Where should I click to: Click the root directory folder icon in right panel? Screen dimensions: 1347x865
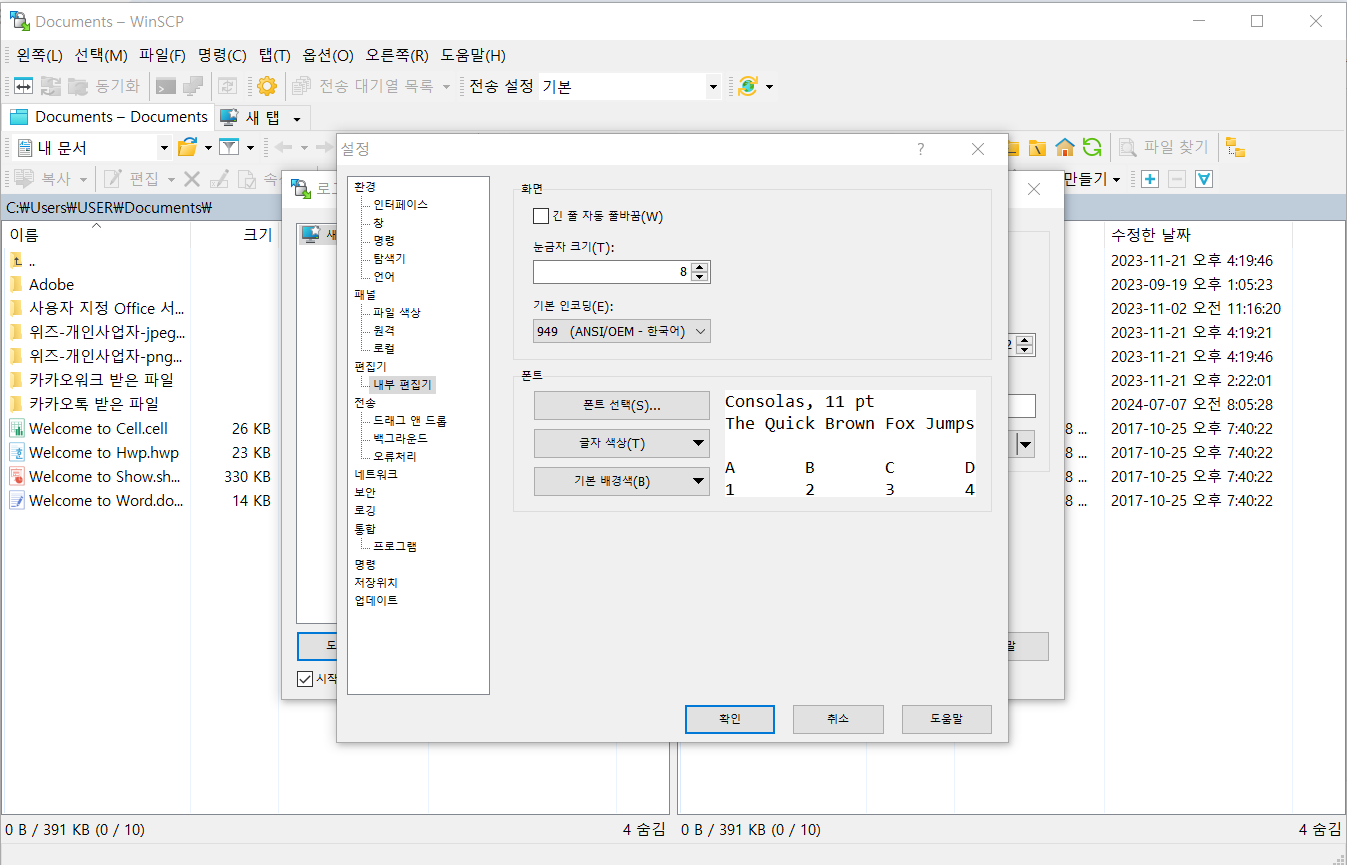(1038, 148)
